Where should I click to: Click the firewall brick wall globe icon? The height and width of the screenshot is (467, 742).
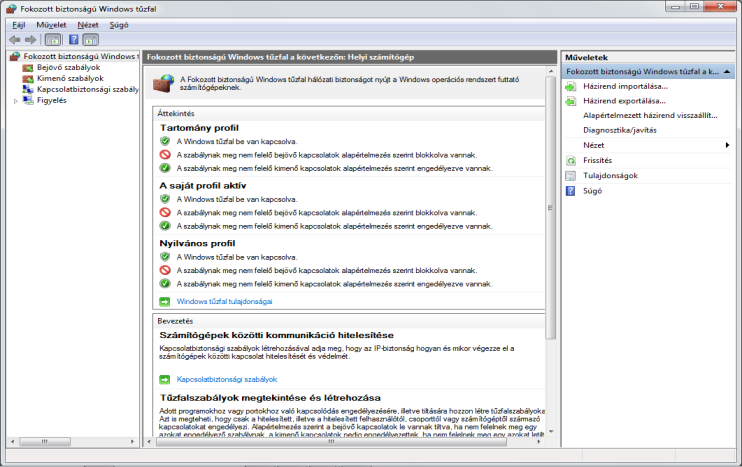[x=164, y=83]
